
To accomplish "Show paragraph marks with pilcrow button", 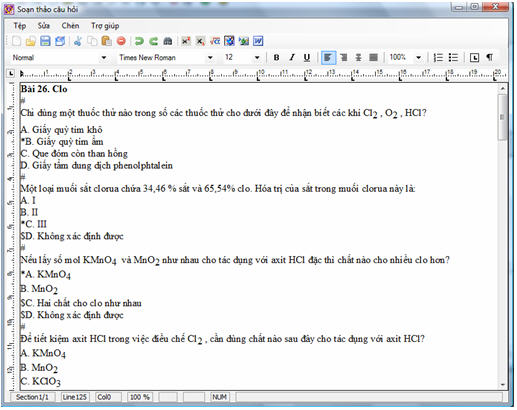I will tap(489, 57).
